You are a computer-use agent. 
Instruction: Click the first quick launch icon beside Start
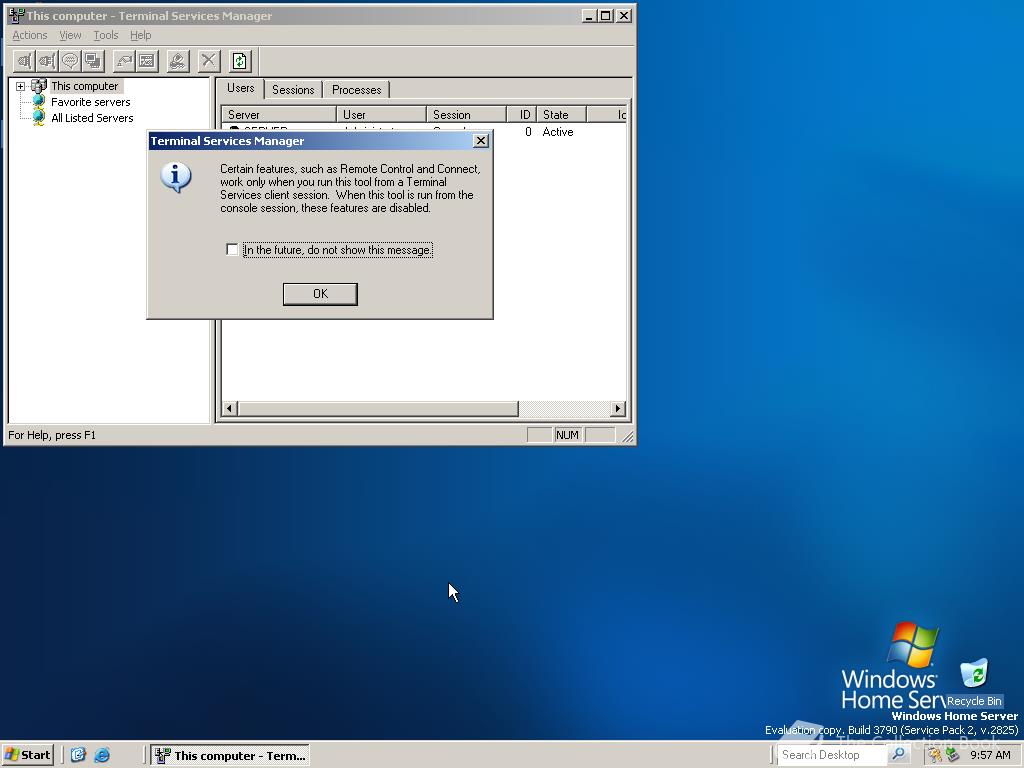pyautogui.click(x=78, y=755)
